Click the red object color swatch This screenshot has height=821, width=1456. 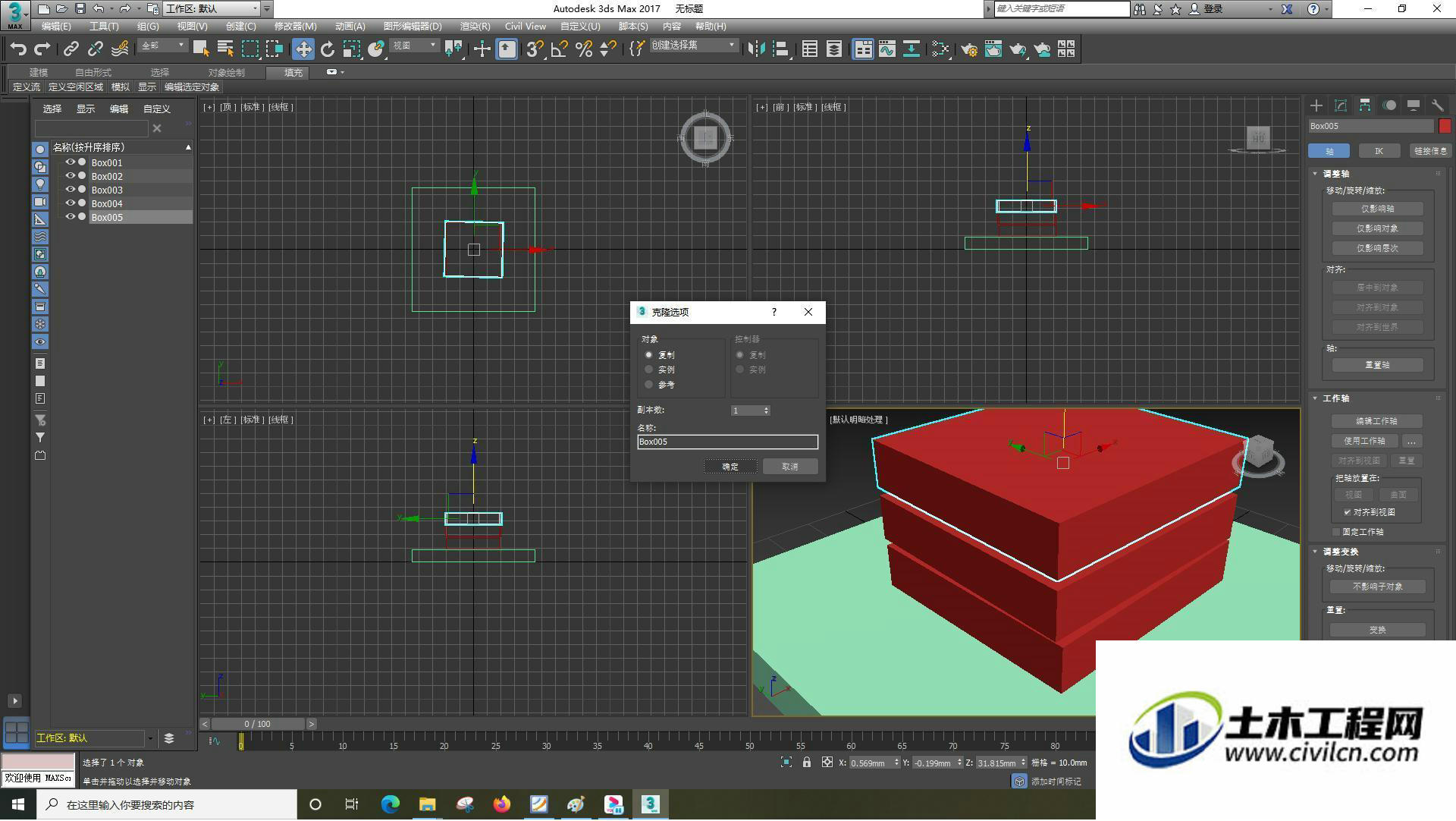click(1445, 127)
